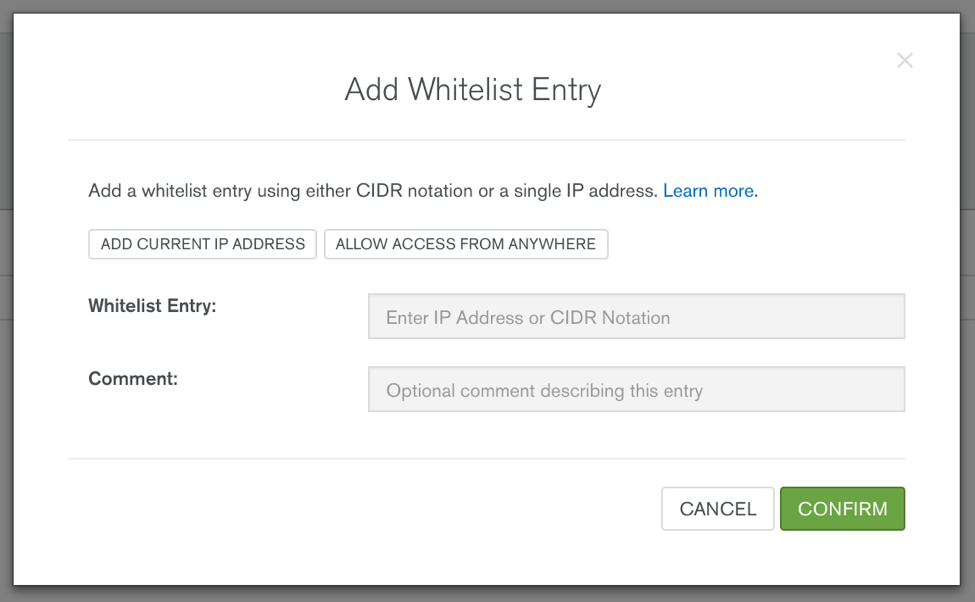Whitelist my current IP address
The image size is (975, 602).
click(203, 244)
